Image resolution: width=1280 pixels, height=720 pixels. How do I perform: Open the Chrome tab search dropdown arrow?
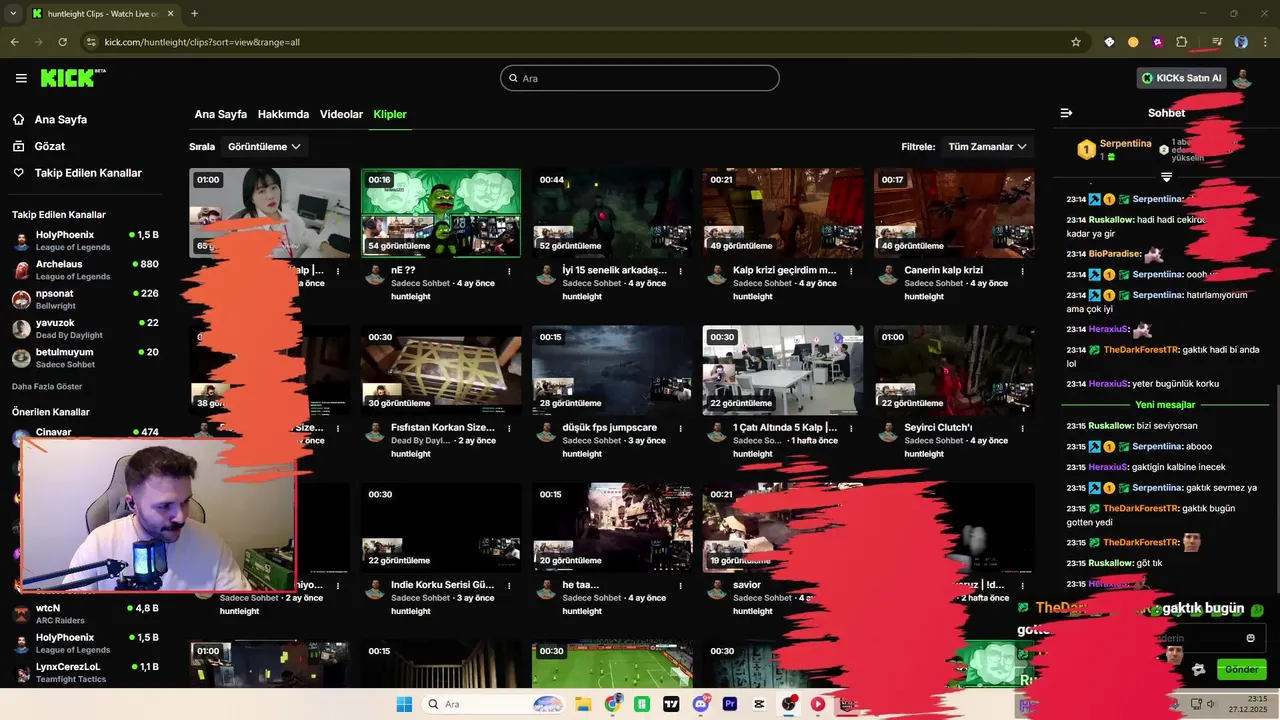13,13
